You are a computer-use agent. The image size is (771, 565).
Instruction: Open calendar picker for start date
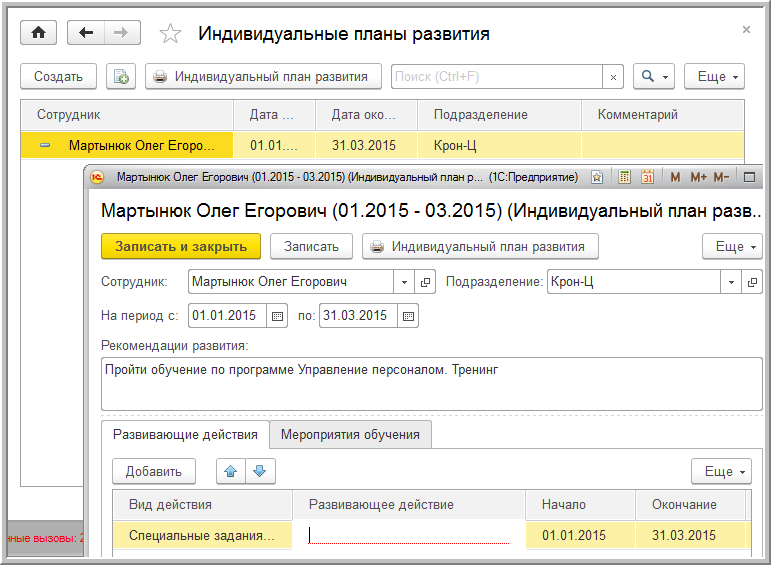point(277,316)
